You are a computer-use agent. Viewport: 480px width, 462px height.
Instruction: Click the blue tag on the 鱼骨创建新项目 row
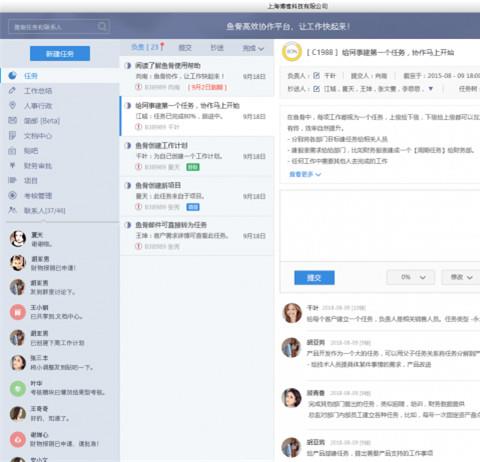click(x=193, y=207)
